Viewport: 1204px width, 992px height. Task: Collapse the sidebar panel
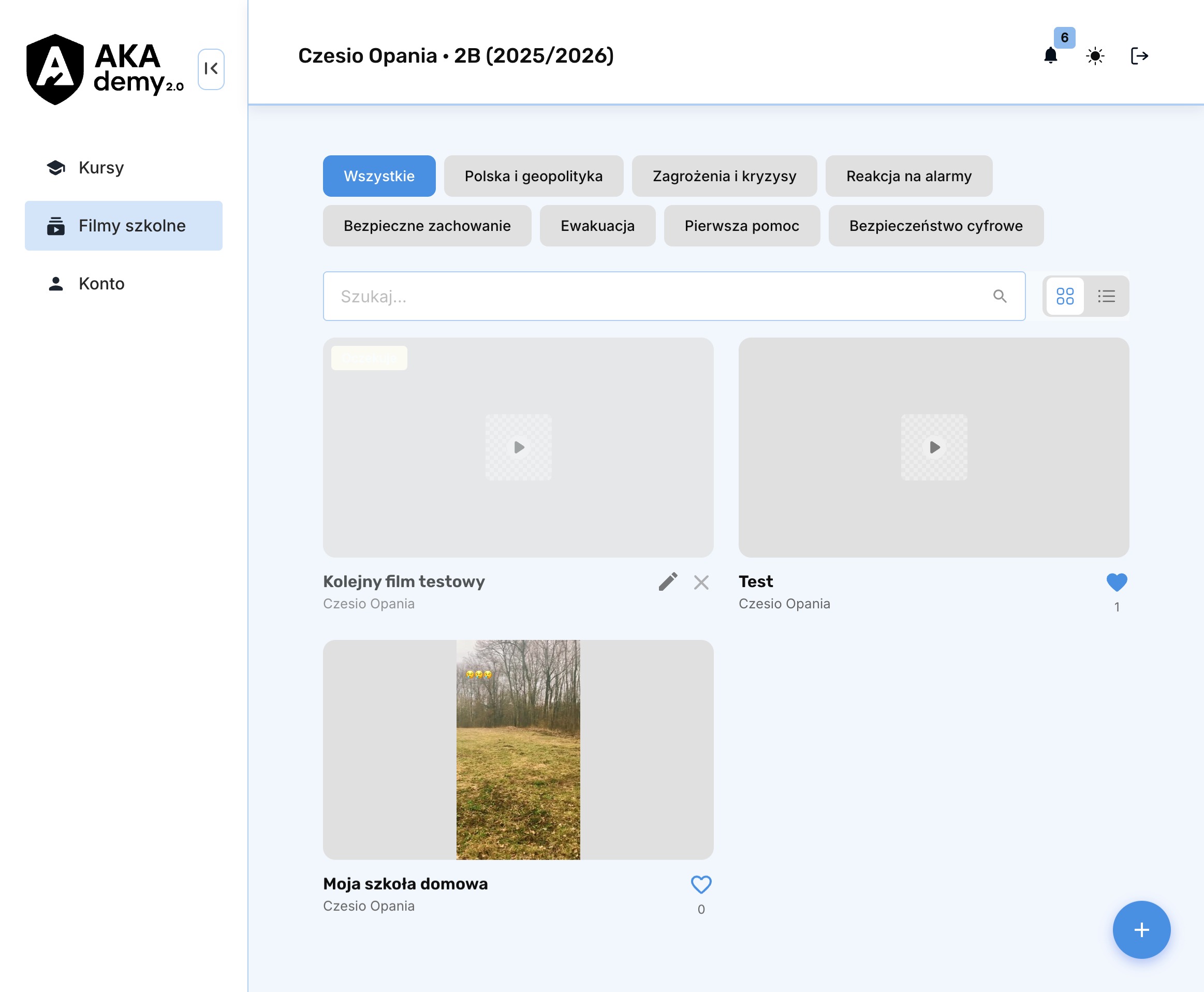[x=211, y=69]
